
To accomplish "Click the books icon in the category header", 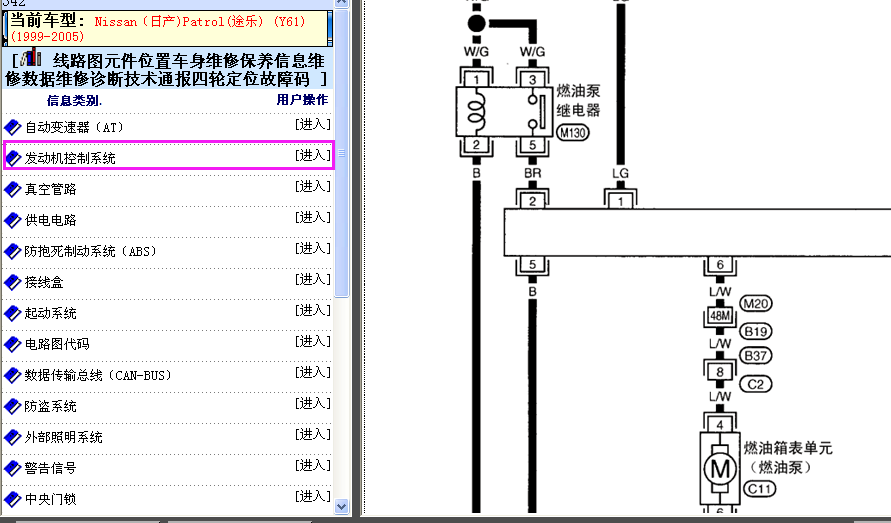I will (31, 57).
